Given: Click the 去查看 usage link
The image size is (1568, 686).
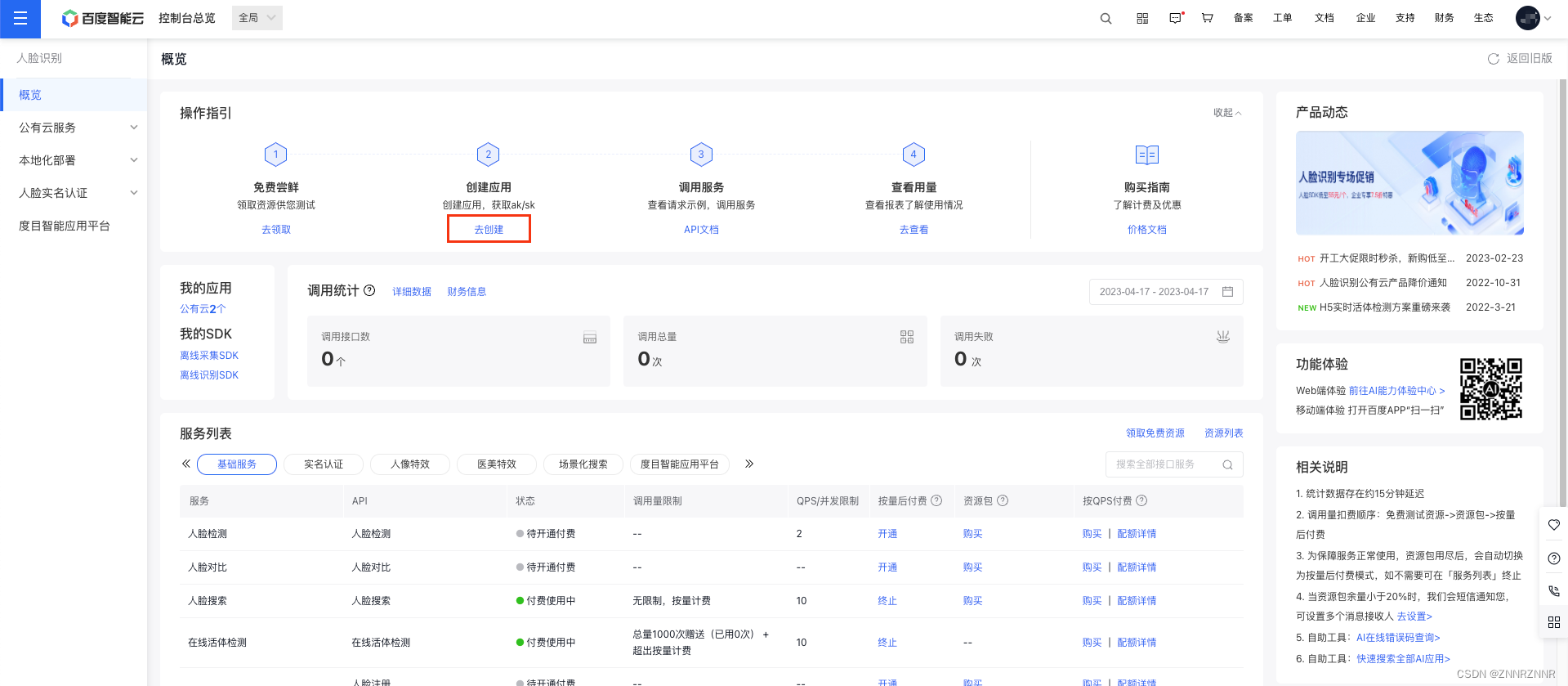Looking at the screenshot, I should click(x=914, y=230).
